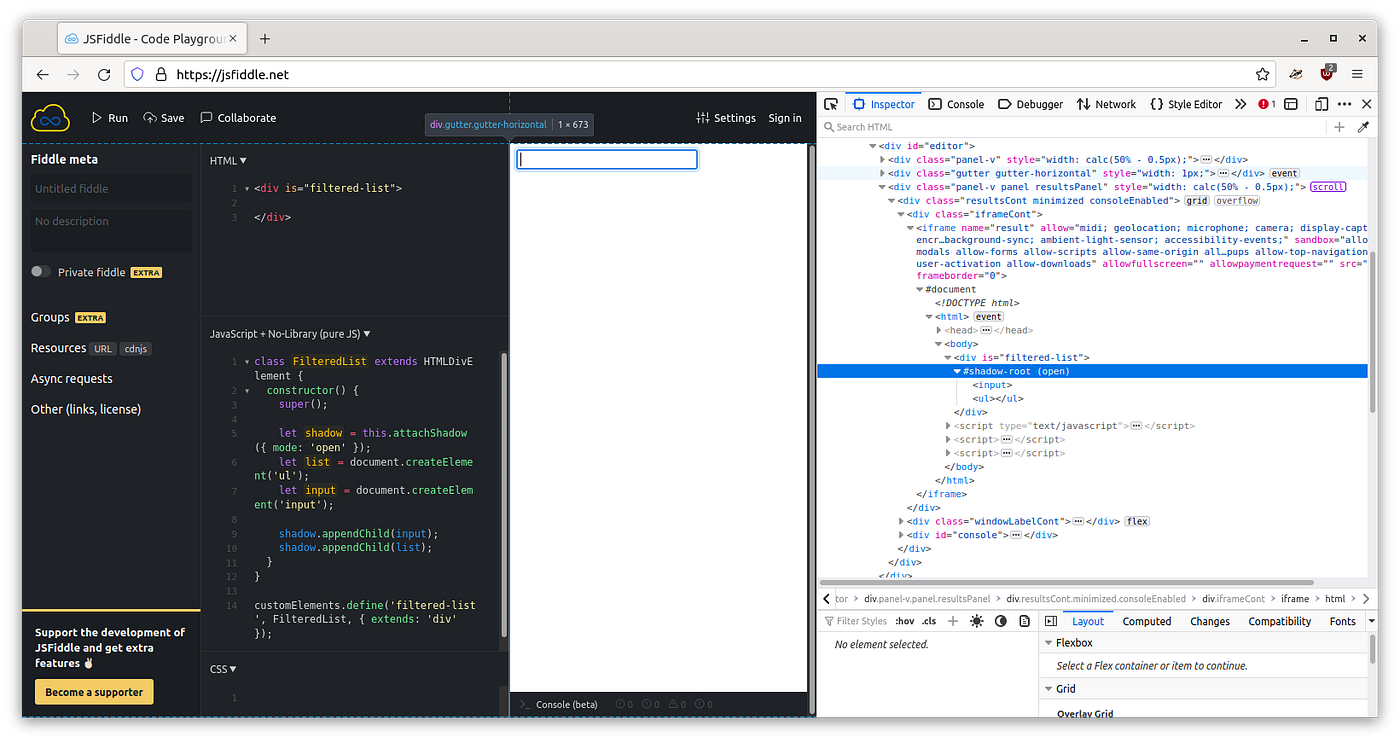Open Firefox hamburger application menu
Image resolution: width=1400 pixels, height=742 pixels.
pyautogui.click(x=1357, y=74)
